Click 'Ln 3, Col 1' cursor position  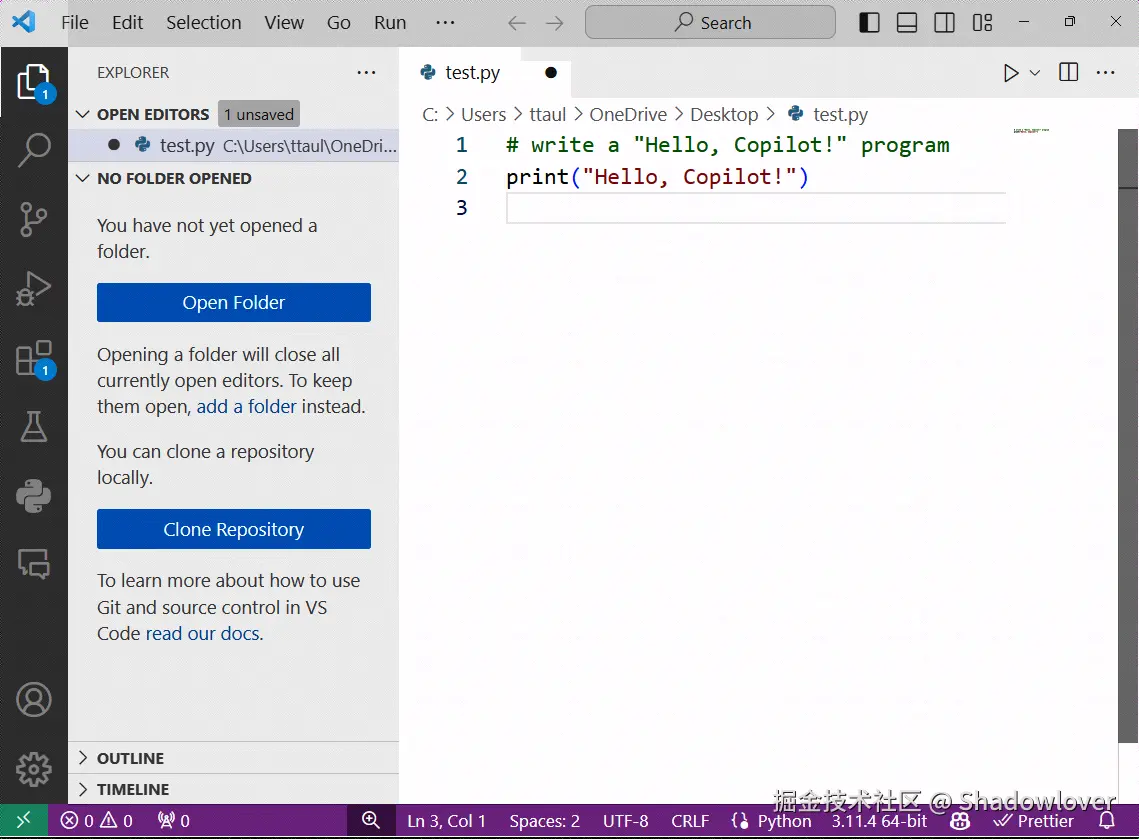coord(446,821)
